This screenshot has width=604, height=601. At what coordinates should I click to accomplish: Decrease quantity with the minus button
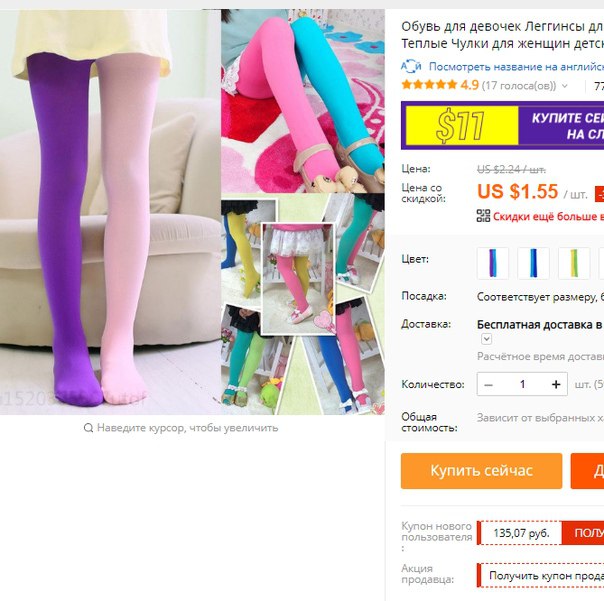[x=488, y=384]
